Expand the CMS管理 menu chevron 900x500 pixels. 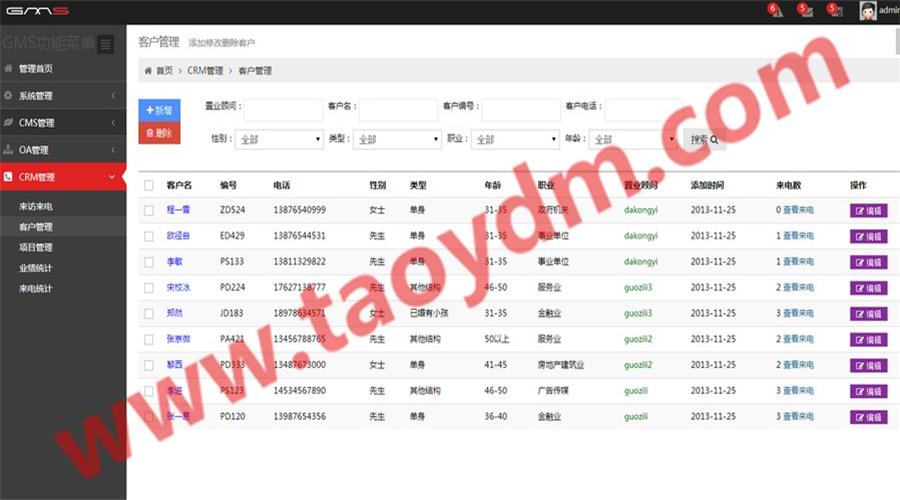click(113, 122)
